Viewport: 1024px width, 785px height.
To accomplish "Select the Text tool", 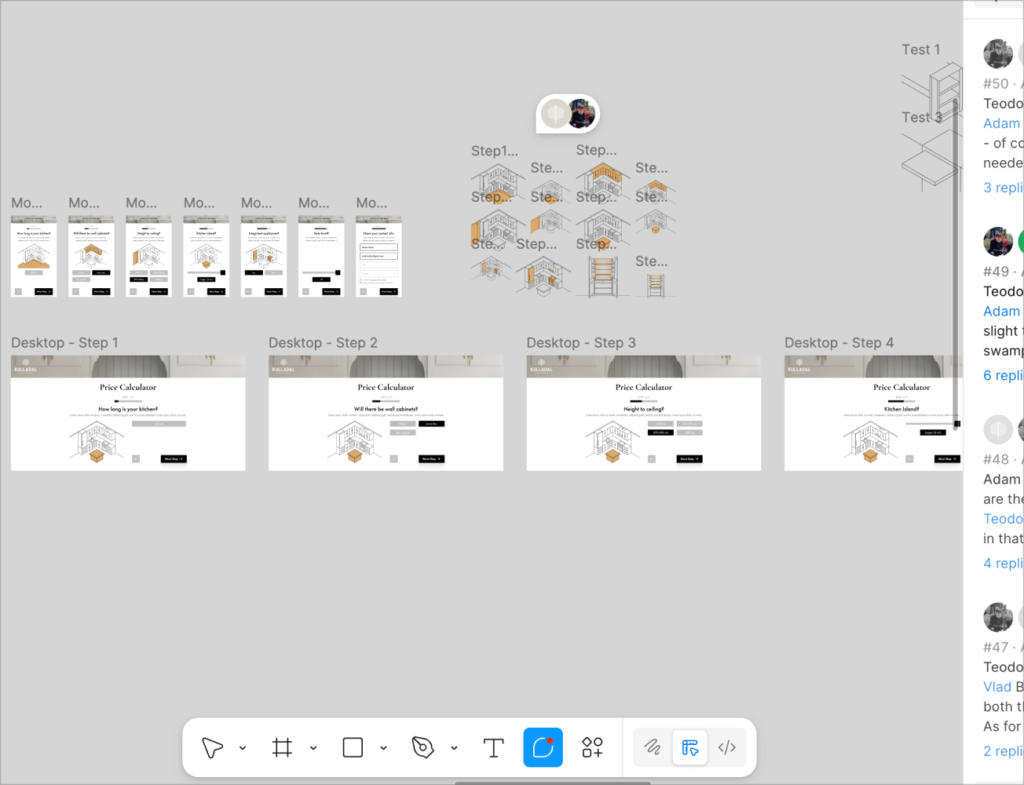I will [x=493, y=747].
